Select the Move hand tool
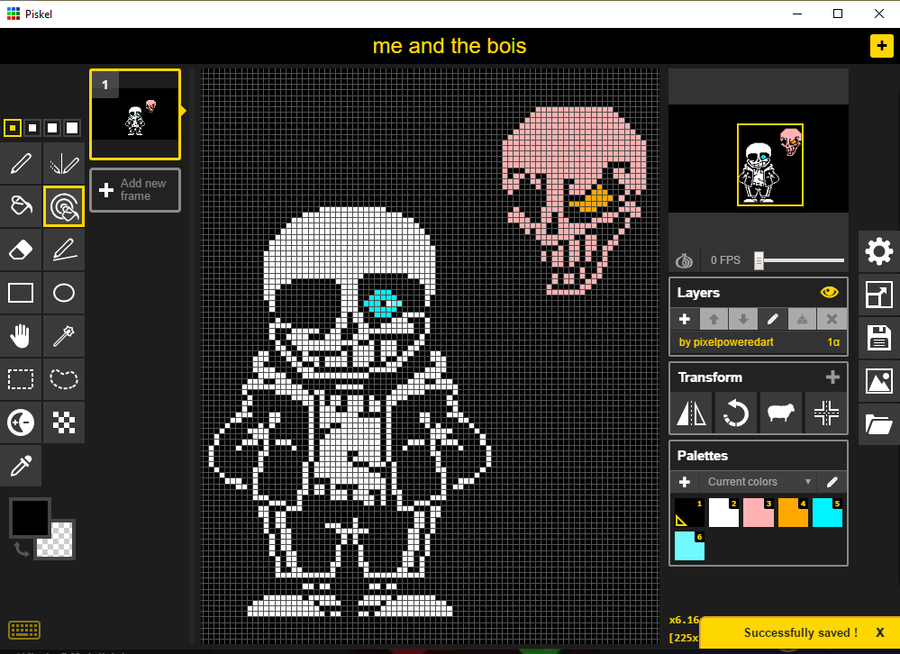This screenshot has height=654, width=900. [21, 336]
